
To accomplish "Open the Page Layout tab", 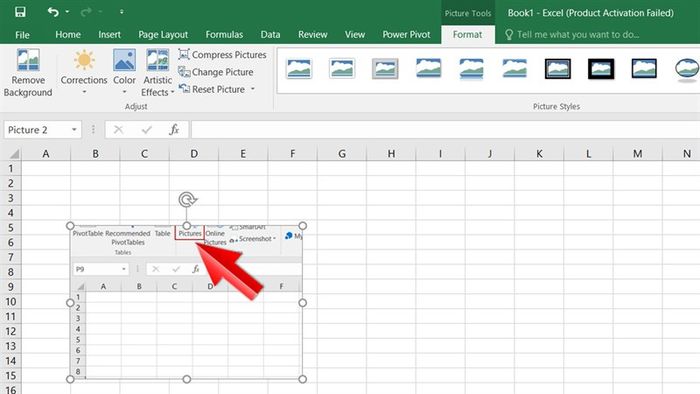I will click(163, 34).
